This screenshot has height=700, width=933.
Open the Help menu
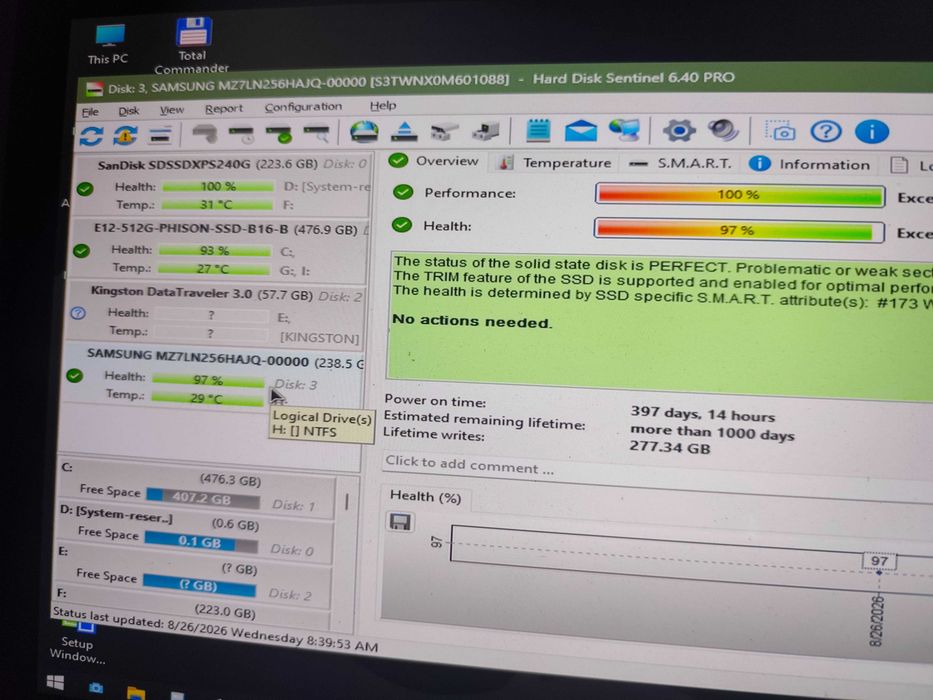[x=383, y=105]
